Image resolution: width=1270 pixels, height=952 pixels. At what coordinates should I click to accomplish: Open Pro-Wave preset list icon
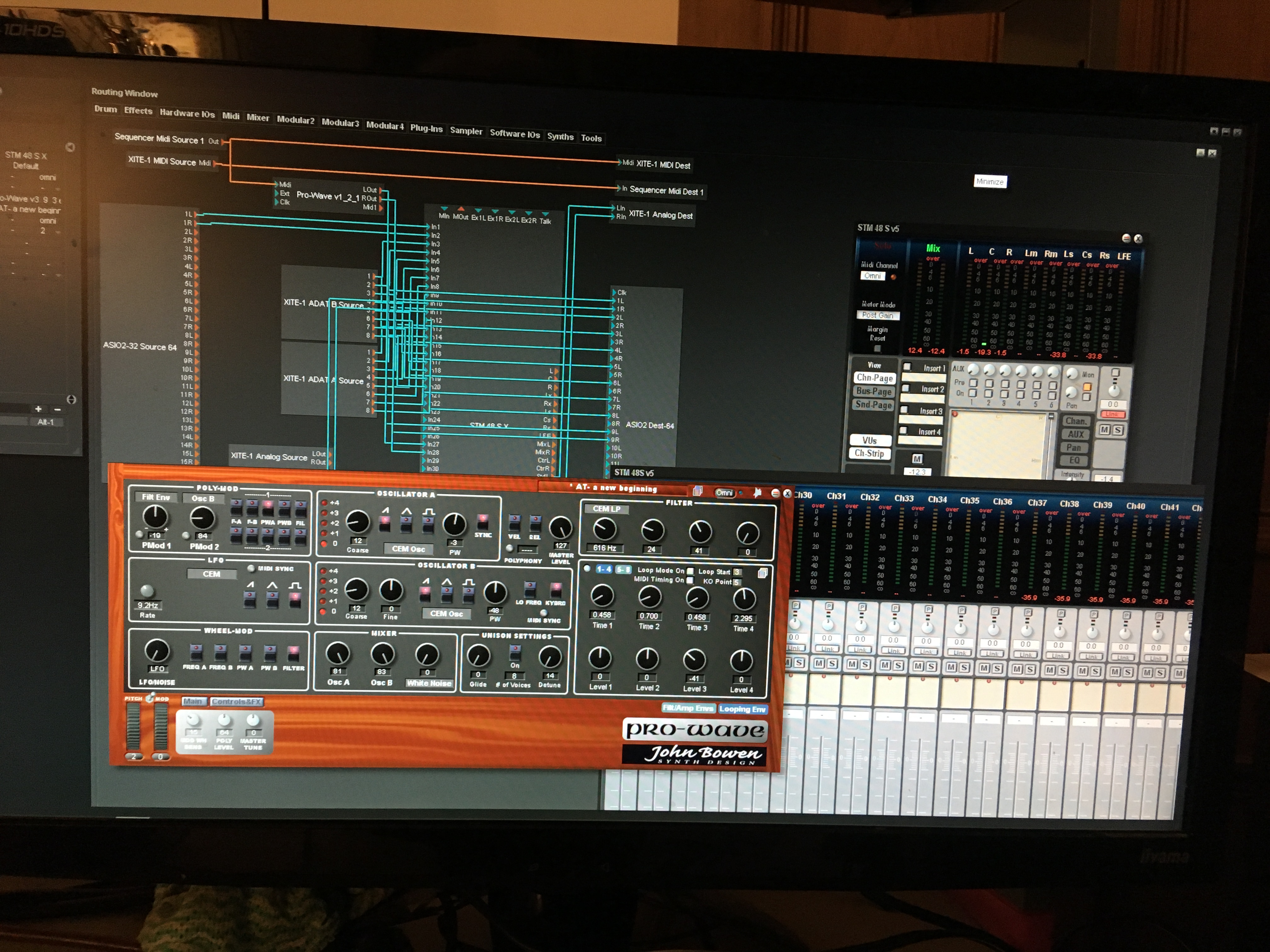pos(698,491)
